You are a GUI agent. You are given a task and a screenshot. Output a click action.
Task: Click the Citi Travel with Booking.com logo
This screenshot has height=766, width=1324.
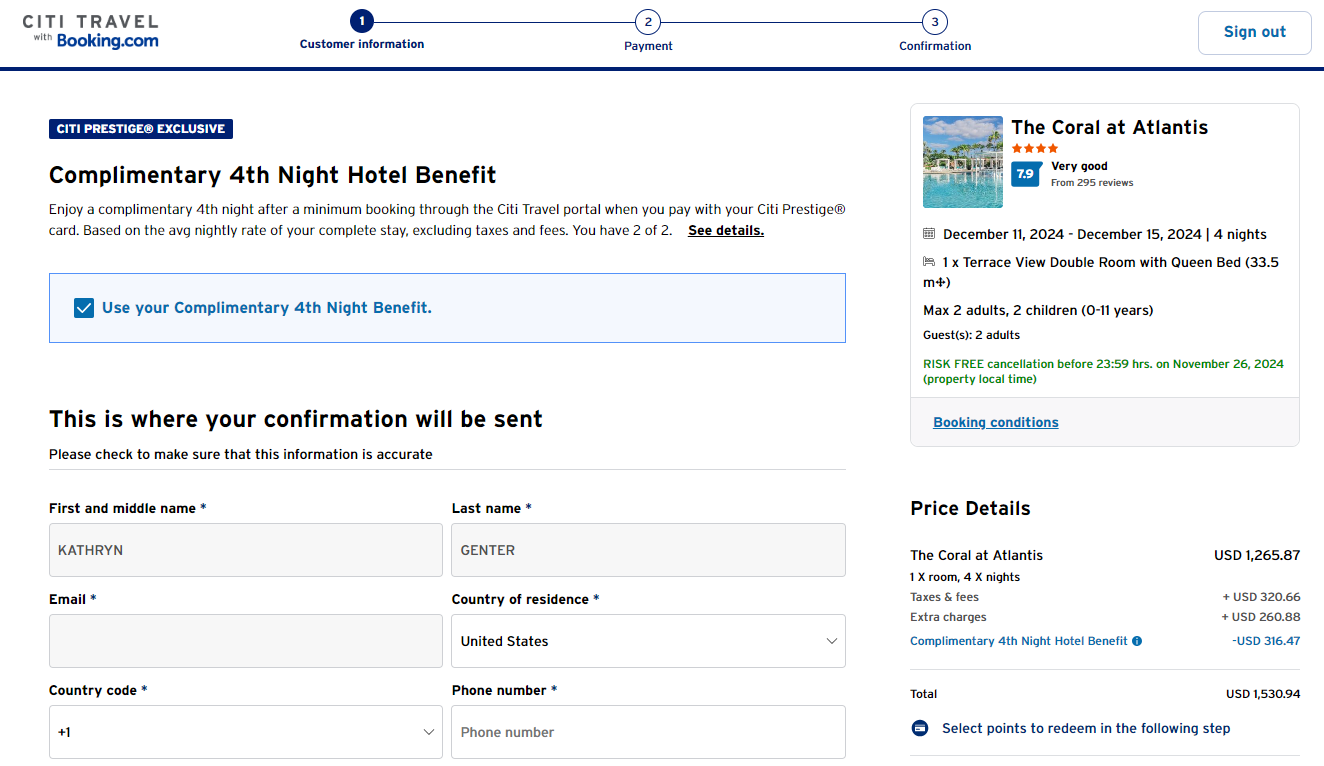click(x=91, y=31)
